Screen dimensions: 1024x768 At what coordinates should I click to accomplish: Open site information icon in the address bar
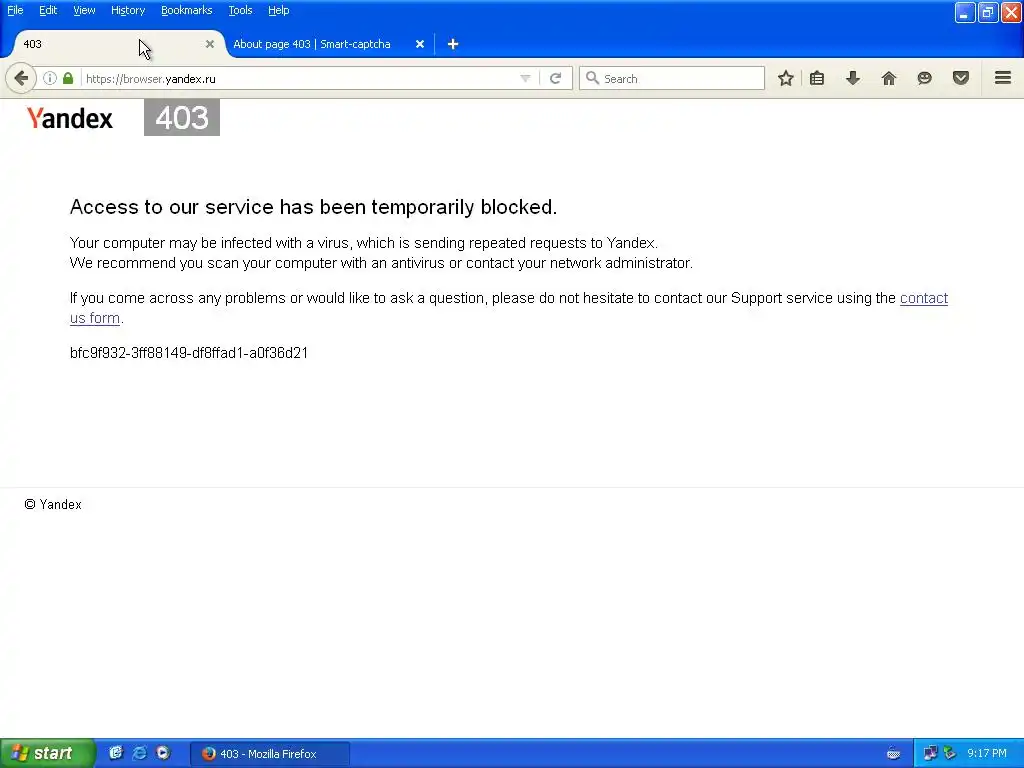tap(50, 78)
